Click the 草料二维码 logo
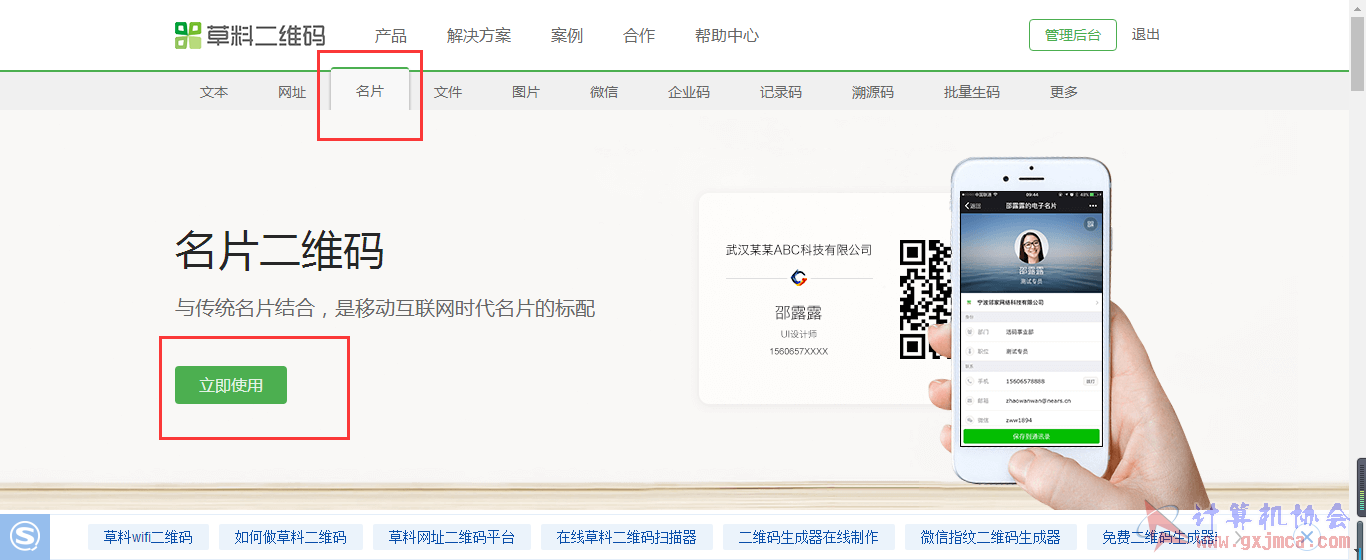Viewport: 1366px width, 560px height. coord(250,35)
